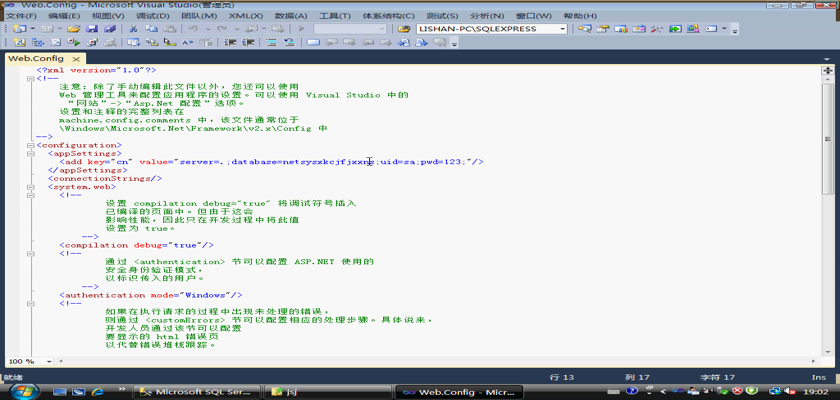Image resolution: width=840 pixels, height=400 pixels.
Task: Open the Windows Start orb
Action: [24, 391]
